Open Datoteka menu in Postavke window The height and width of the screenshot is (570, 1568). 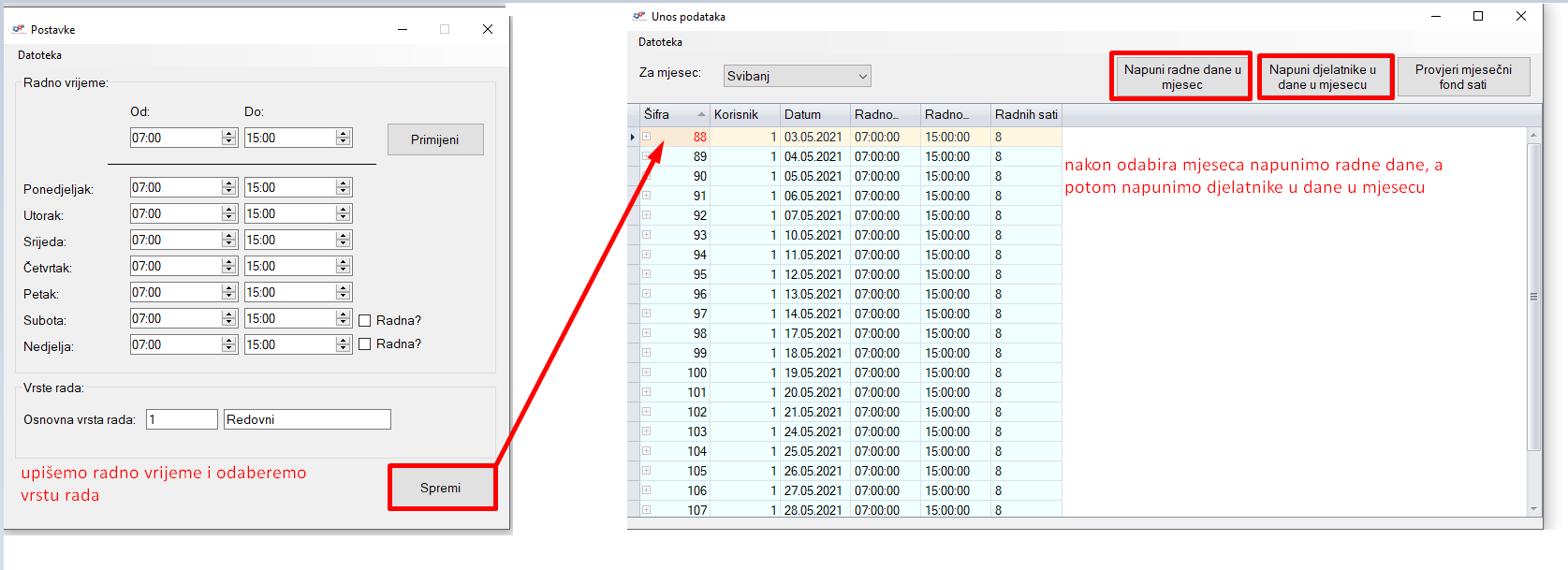tap(39, 55)
